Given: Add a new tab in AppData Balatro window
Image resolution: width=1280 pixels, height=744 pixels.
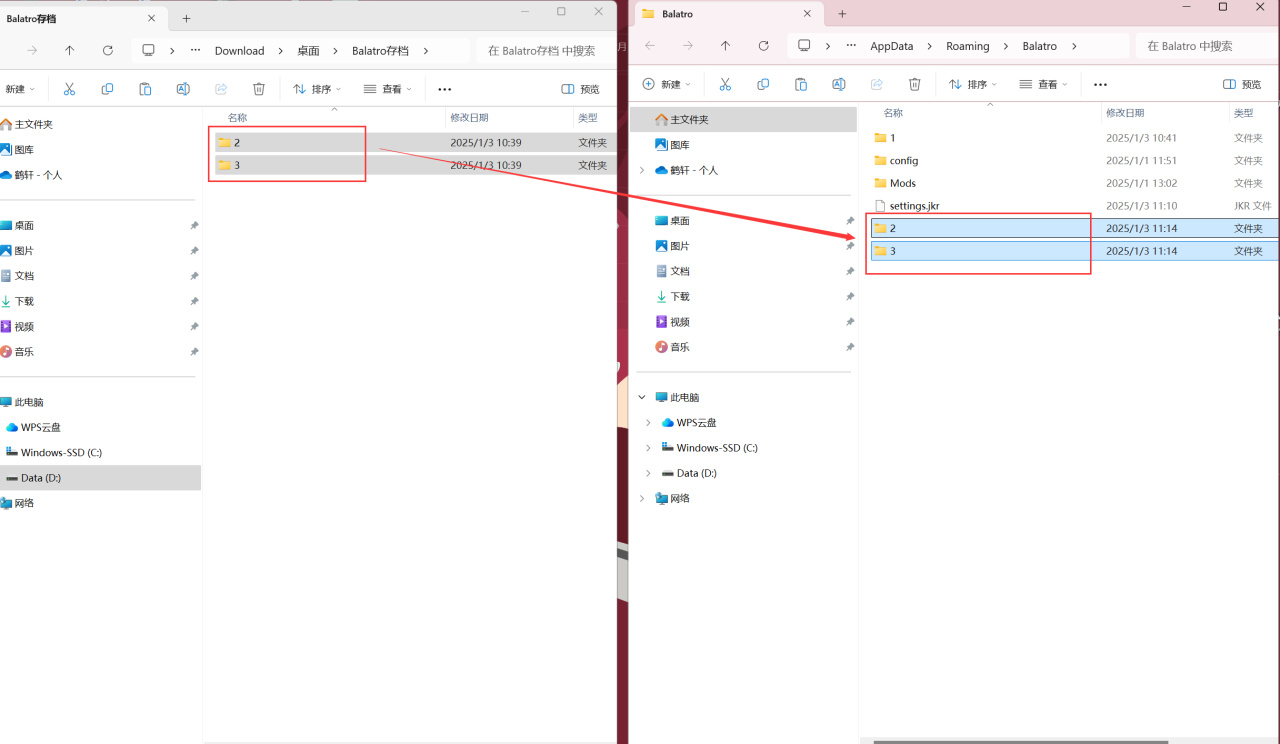Looking at the screenshot, I should pyautogui.click(x=842, y=14).
